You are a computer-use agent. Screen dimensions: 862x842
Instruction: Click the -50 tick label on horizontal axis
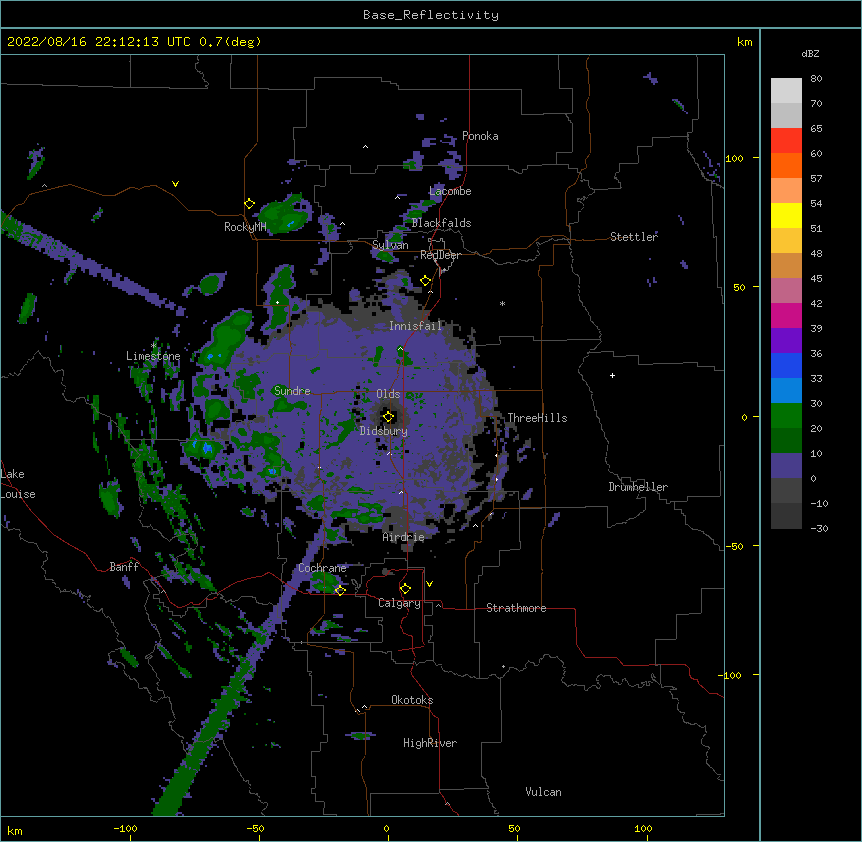(x=255, y=829)
